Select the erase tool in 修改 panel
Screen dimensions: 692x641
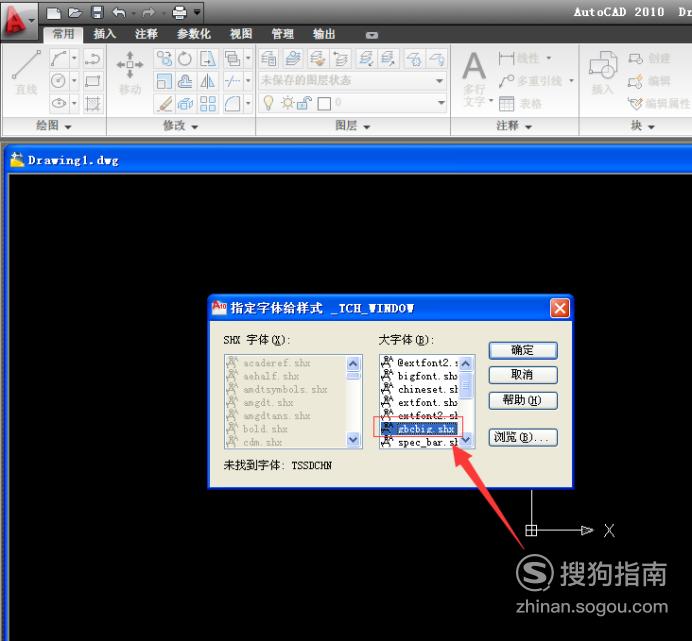click(164, 104)
